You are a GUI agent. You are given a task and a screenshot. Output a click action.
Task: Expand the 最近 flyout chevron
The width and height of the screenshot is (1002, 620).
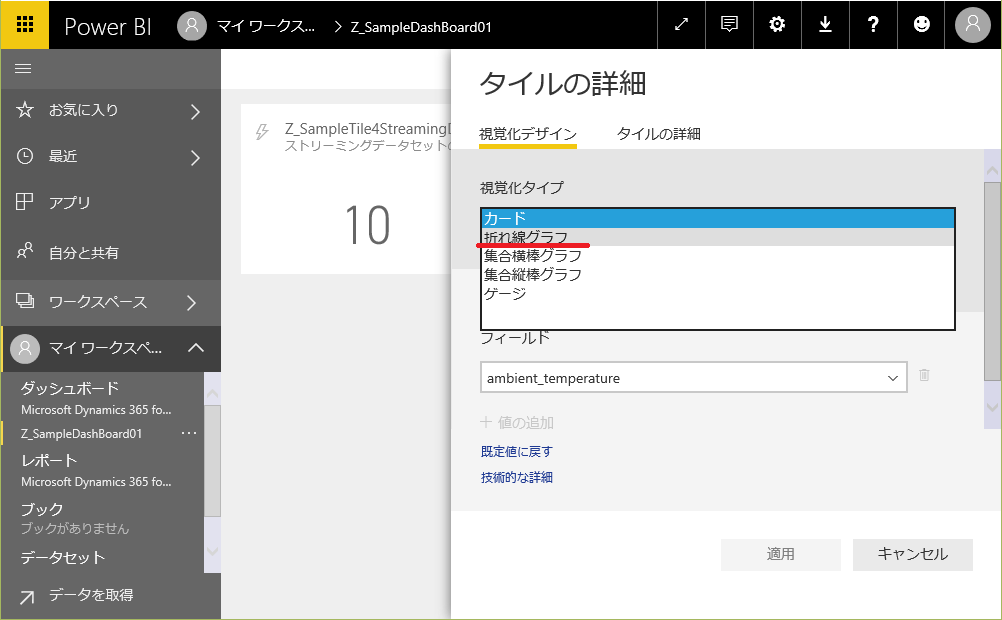[195, 158]
